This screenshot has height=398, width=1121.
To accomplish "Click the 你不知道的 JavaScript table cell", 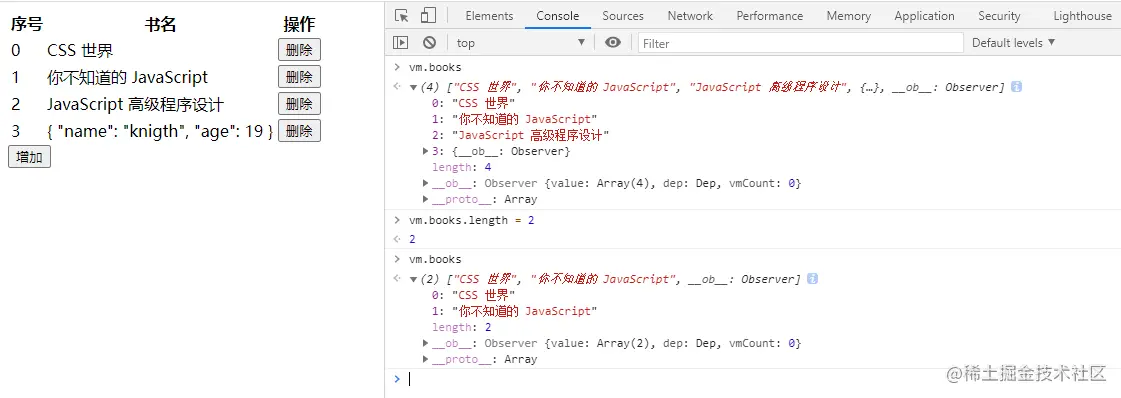I will [x=127, y=76].
